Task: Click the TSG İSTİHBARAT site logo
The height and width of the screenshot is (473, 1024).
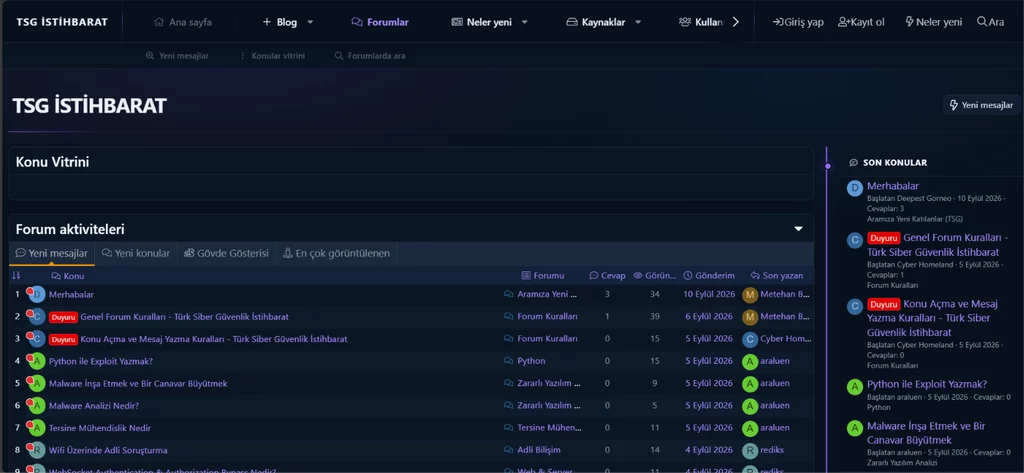Action: (x=62, y=22)
